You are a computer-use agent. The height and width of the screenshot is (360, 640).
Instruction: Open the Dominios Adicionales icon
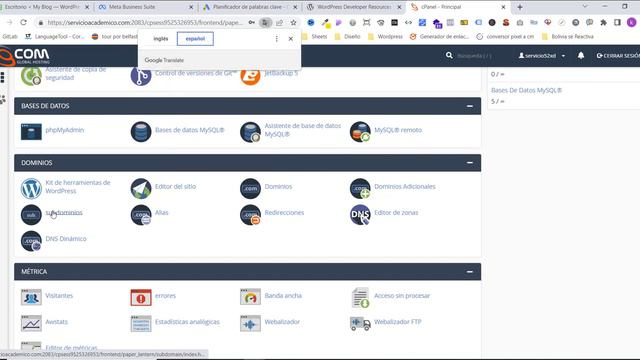point(360,188)
